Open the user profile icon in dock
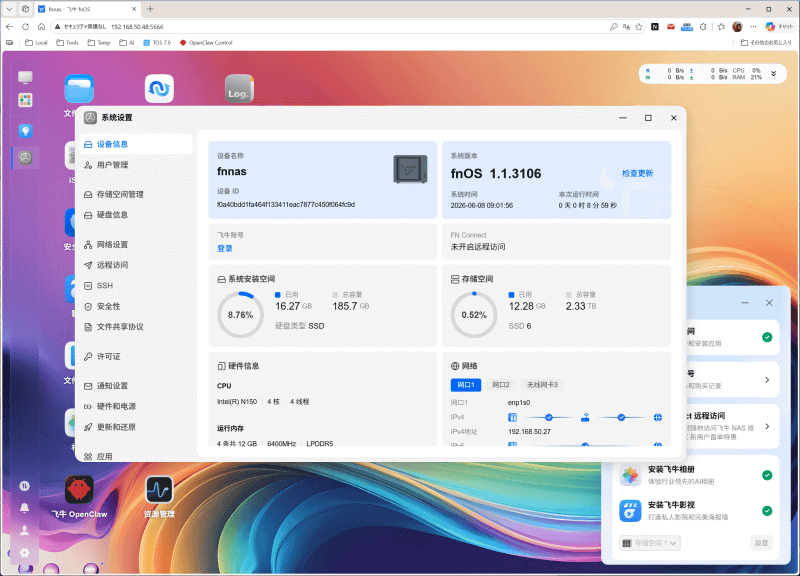The width and height of the screenshot is (800, 576). point(24,531)
